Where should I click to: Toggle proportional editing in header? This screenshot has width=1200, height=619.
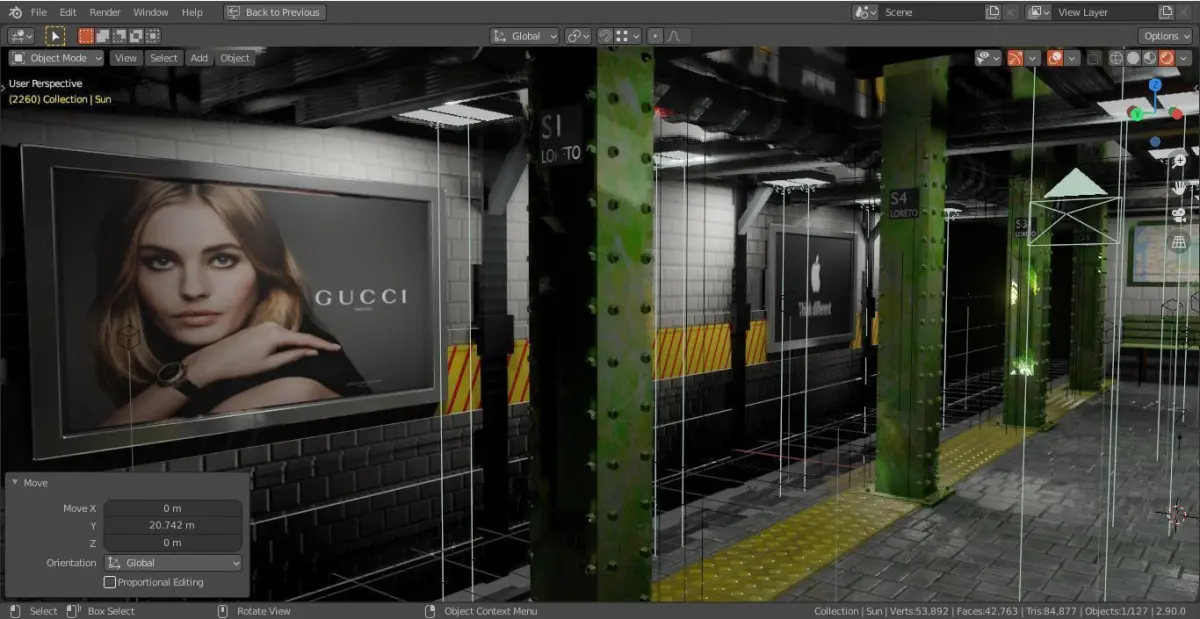[x=655, y=36]
